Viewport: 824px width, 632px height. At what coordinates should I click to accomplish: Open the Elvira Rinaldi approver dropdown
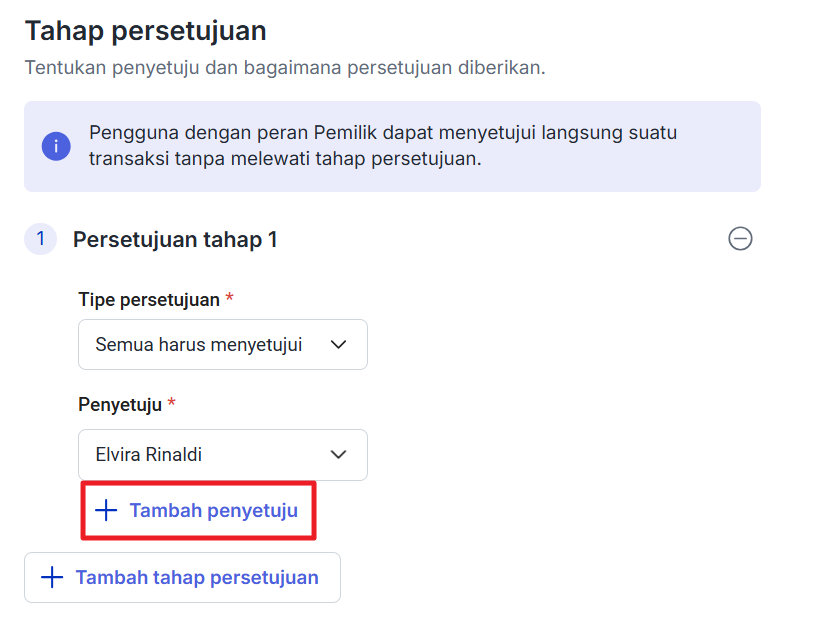coord(222,455)
